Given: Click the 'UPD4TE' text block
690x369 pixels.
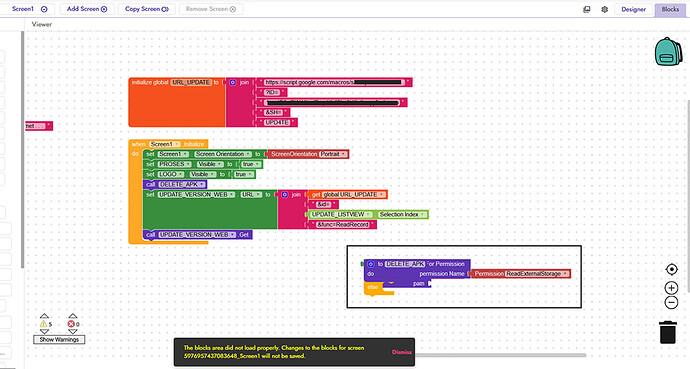Looking at the screenshot, I should click(277, 123).
